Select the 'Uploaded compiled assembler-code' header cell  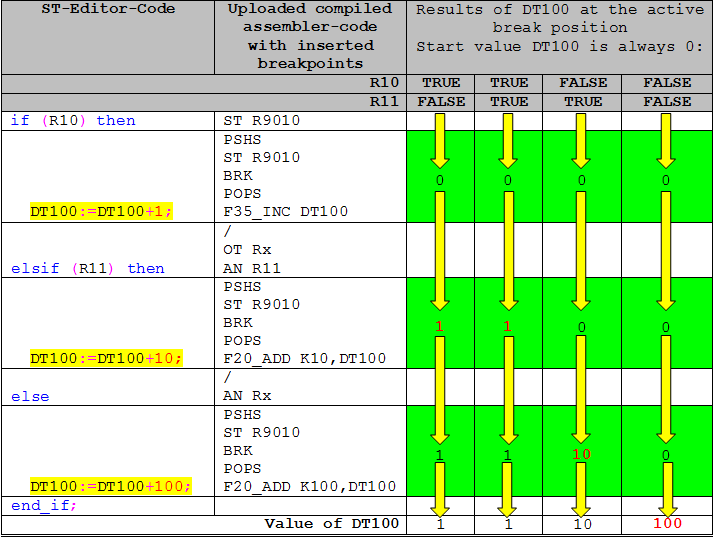[x=310, y=36]
